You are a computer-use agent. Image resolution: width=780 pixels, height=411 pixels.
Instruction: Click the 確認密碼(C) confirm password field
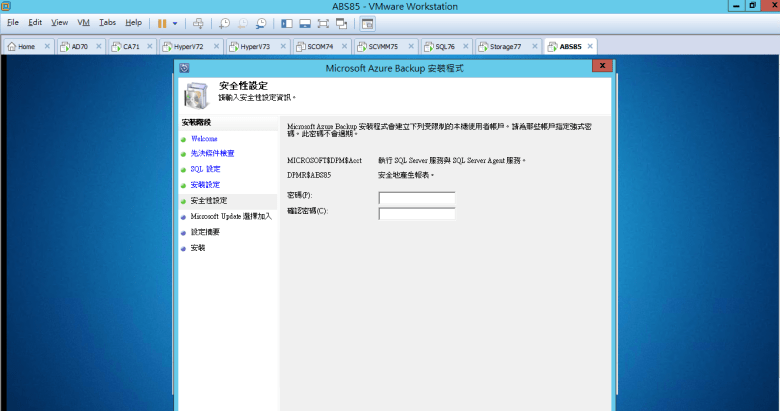click(416, 213)
